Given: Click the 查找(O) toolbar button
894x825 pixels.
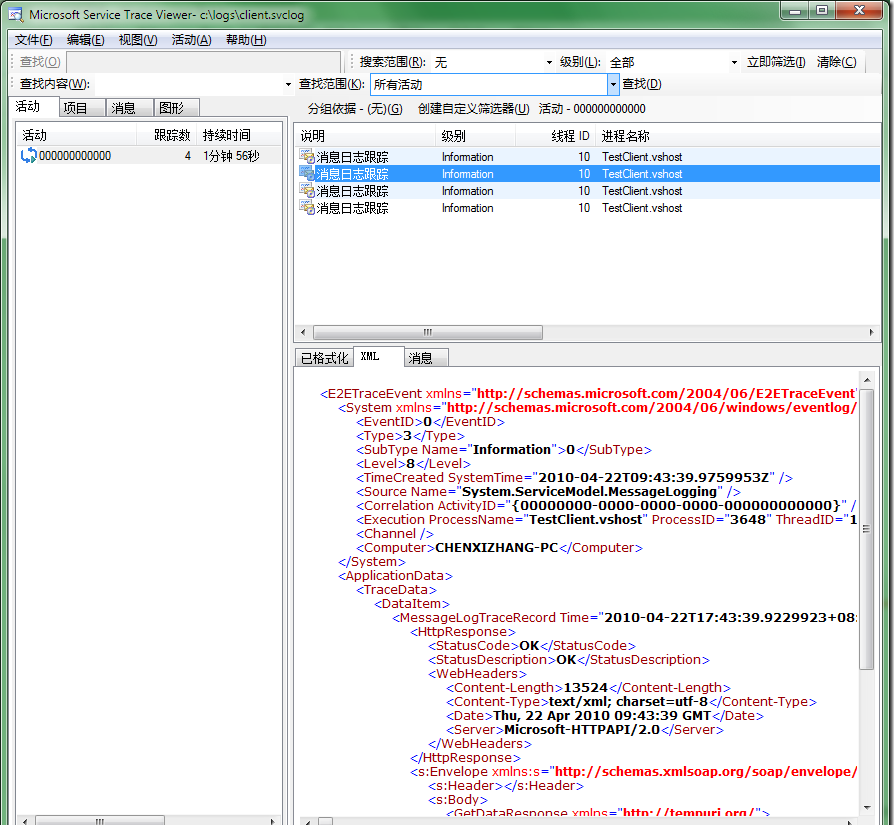Looking at the screenshot, I should 40,62.
